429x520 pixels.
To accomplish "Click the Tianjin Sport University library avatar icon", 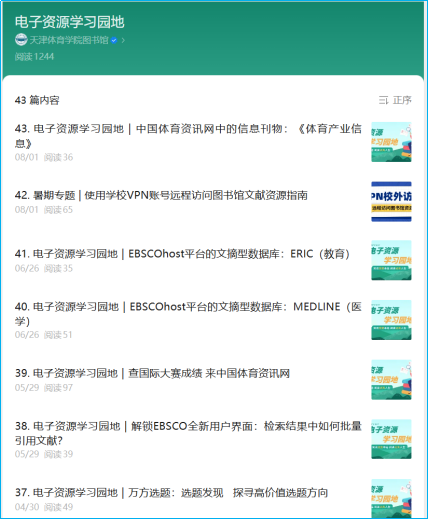I will (x=21, y=40).
